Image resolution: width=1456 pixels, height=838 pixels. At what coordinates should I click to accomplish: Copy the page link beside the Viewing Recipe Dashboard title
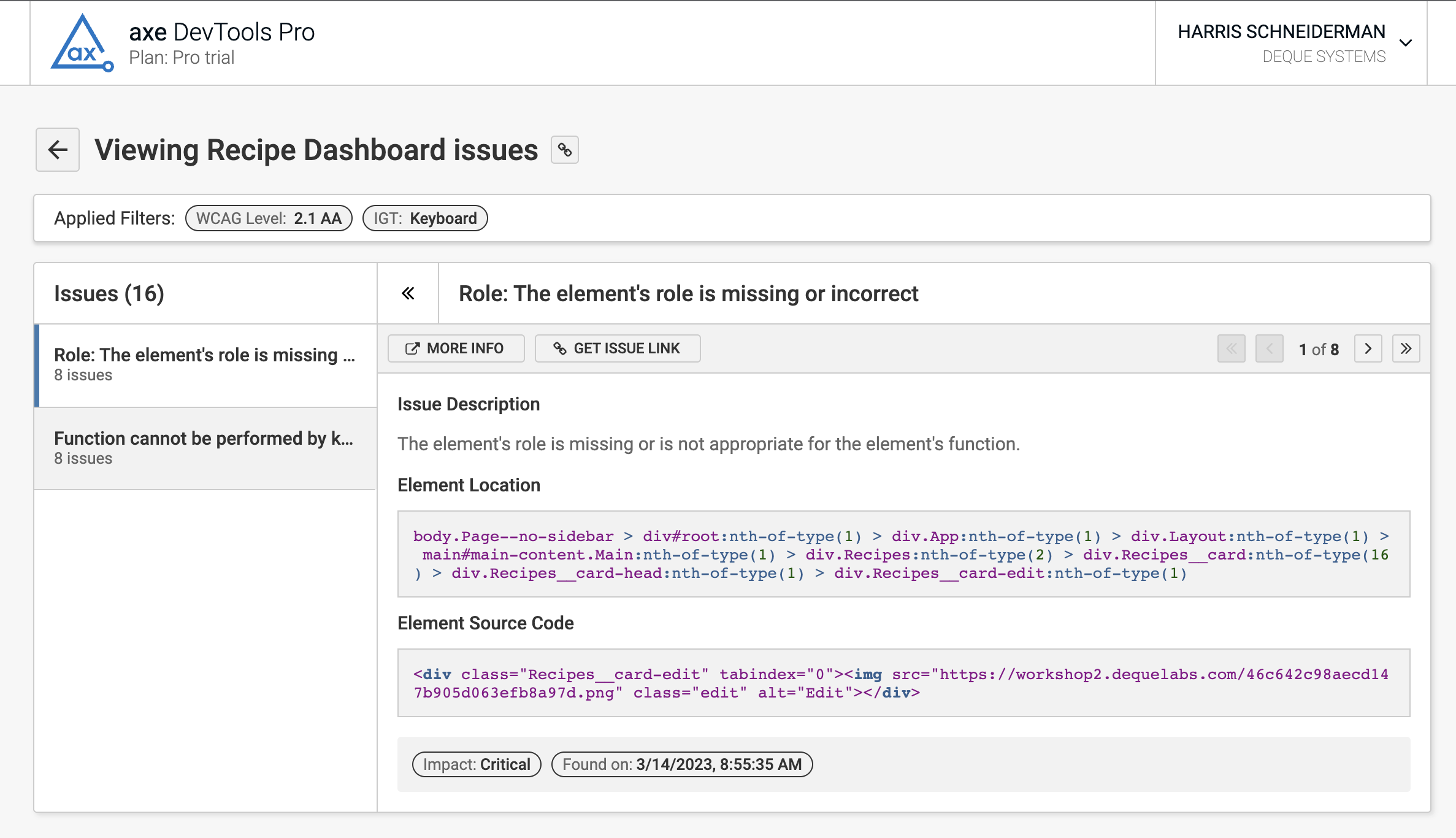pyautogui.click(x=564, y=149)
